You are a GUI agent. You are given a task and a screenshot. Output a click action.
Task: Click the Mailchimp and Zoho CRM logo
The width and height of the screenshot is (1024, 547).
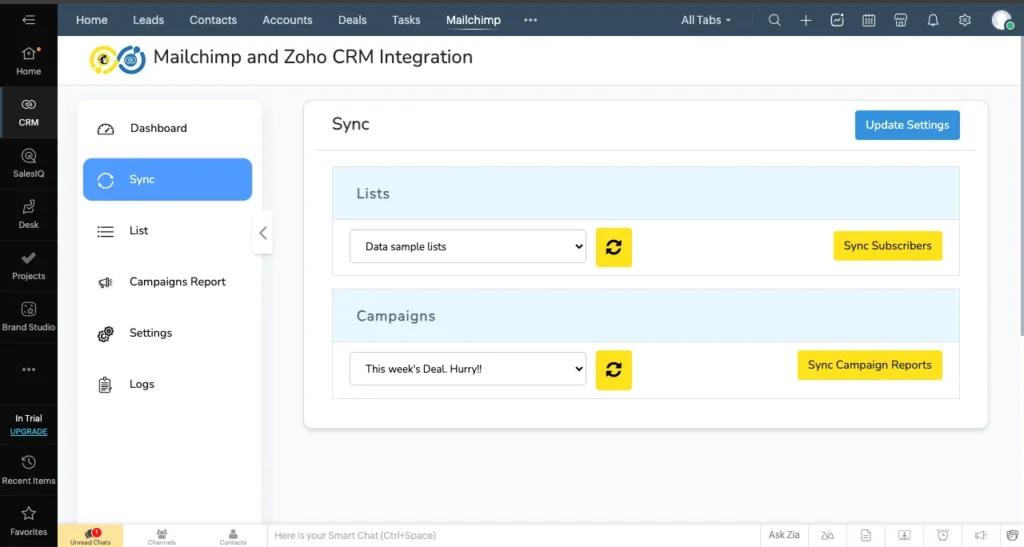coord(118,59)
